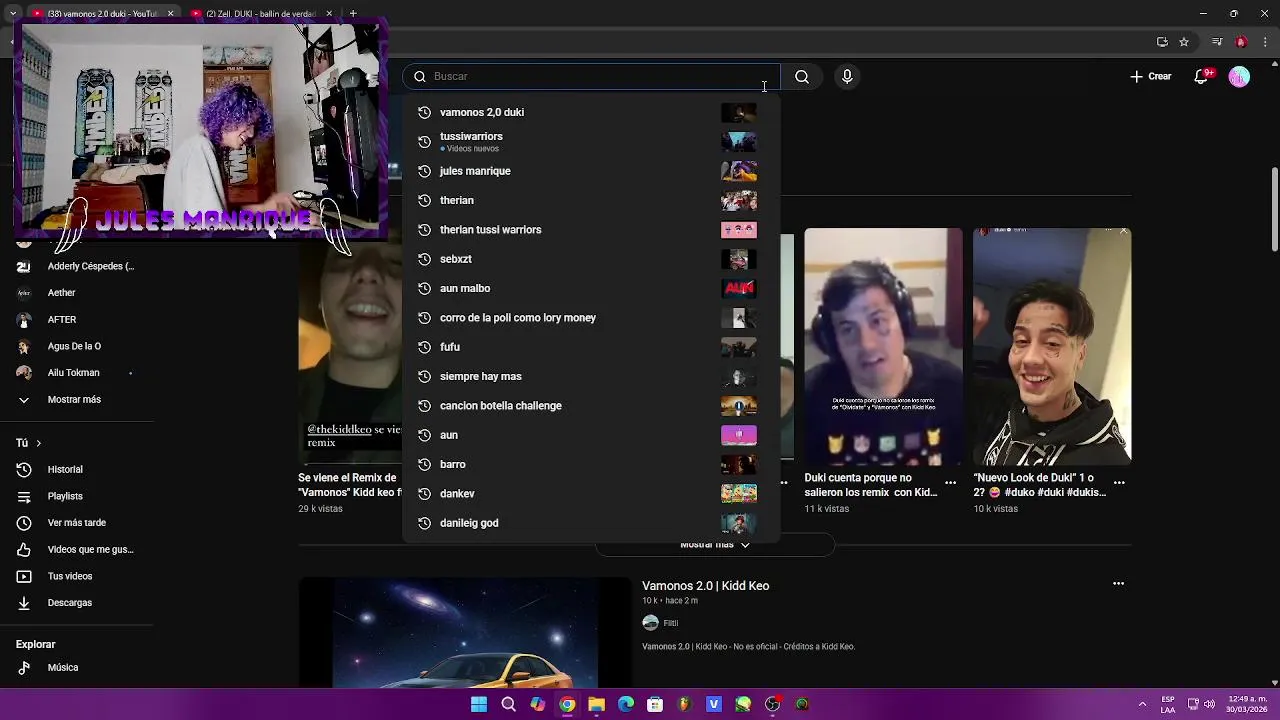Bookmark this page with the star
The height and width of the screenshot is (720, 1280).
point(1184,42)
